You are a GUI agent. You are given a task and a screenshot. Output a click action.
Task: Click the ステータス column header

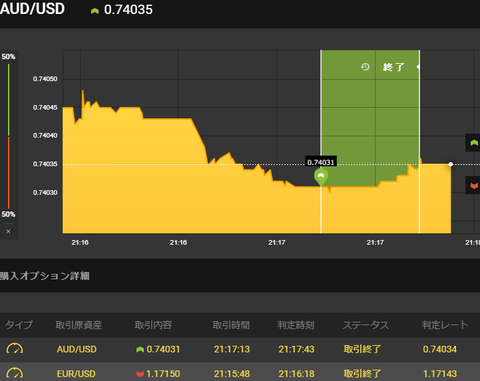pyautogui.click(x=366, y=325)
